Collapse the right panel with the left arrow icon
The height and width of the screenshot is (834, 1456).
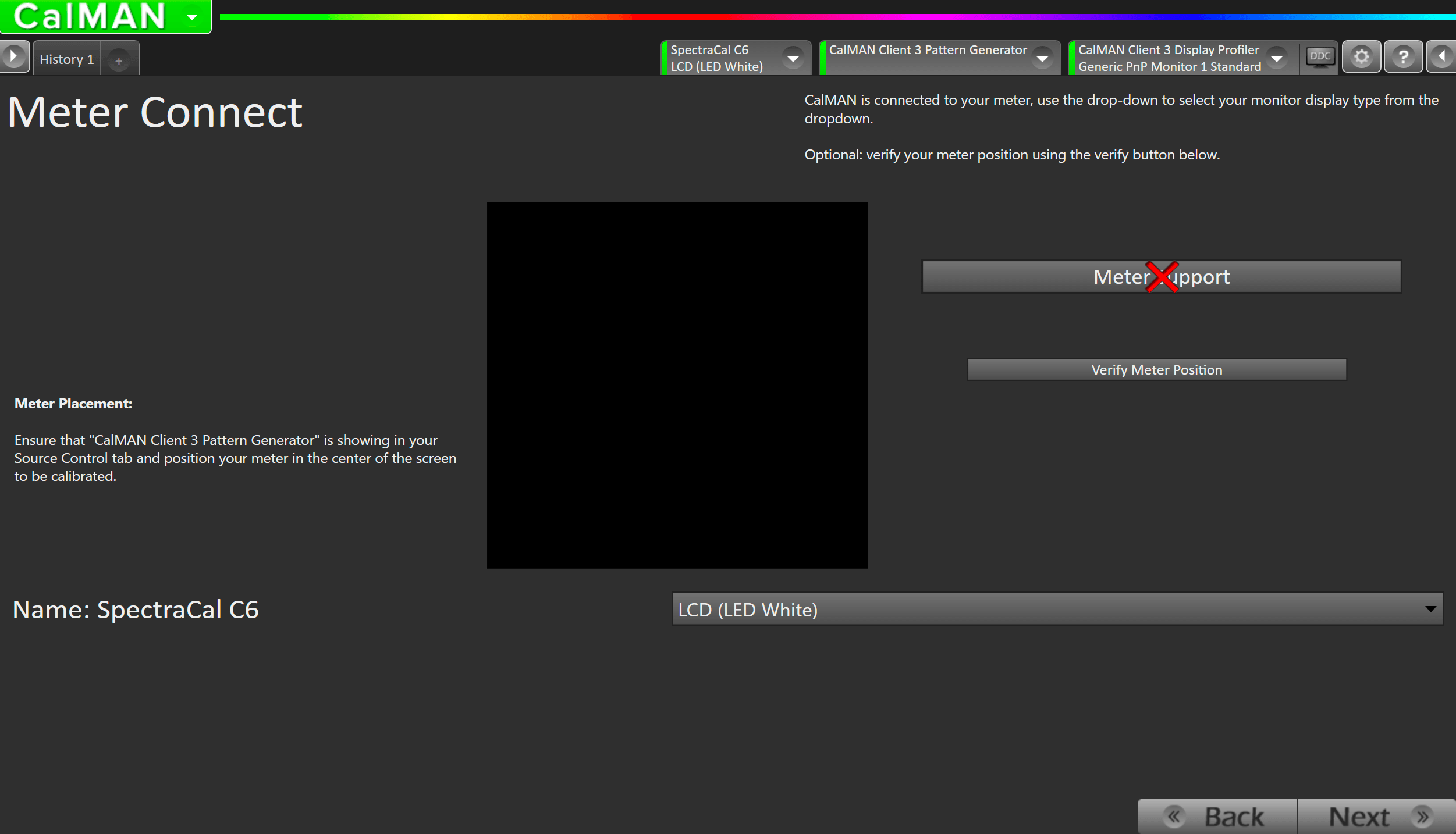click(1442, 57)
